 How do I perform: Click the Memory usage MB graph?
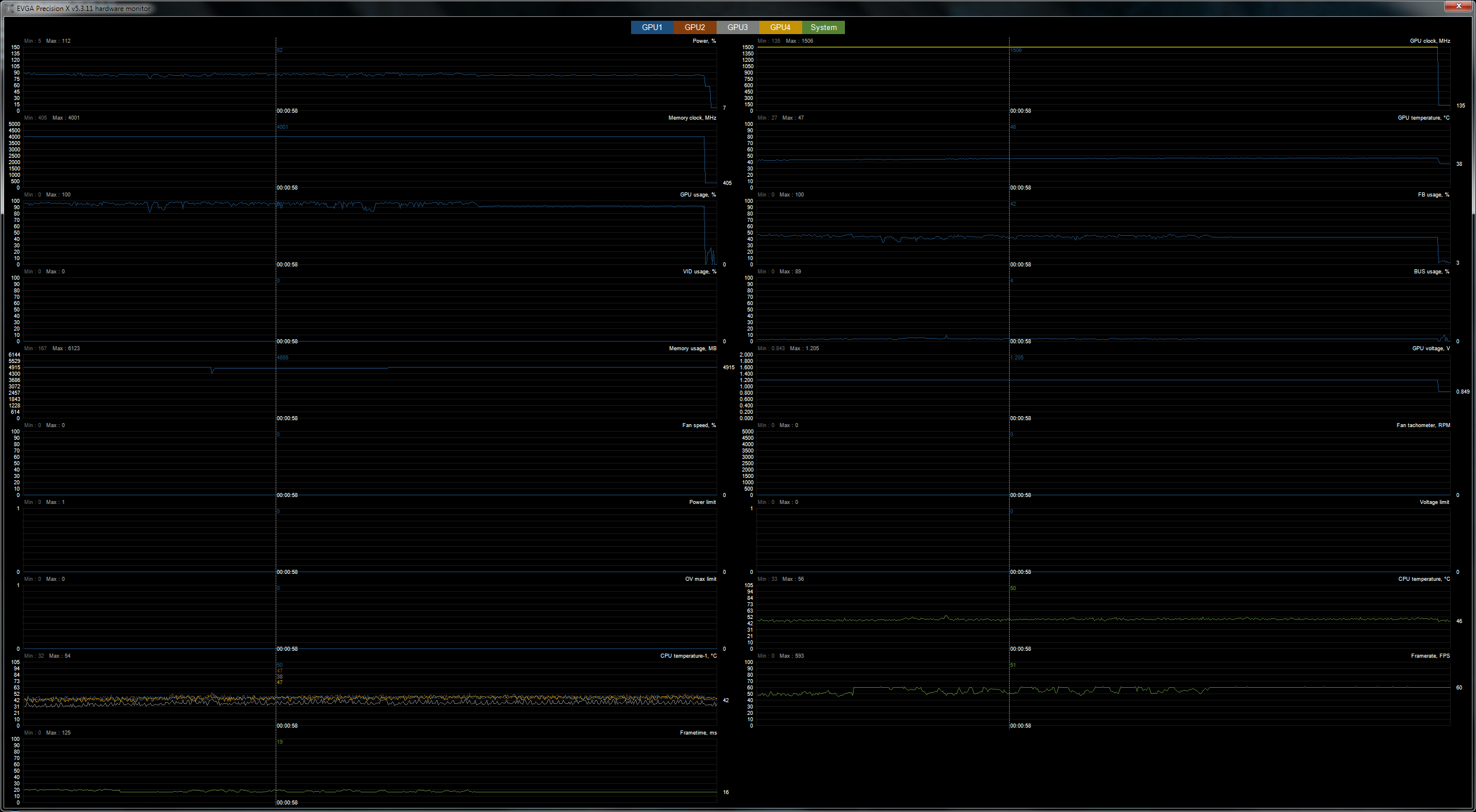(462, 386)
